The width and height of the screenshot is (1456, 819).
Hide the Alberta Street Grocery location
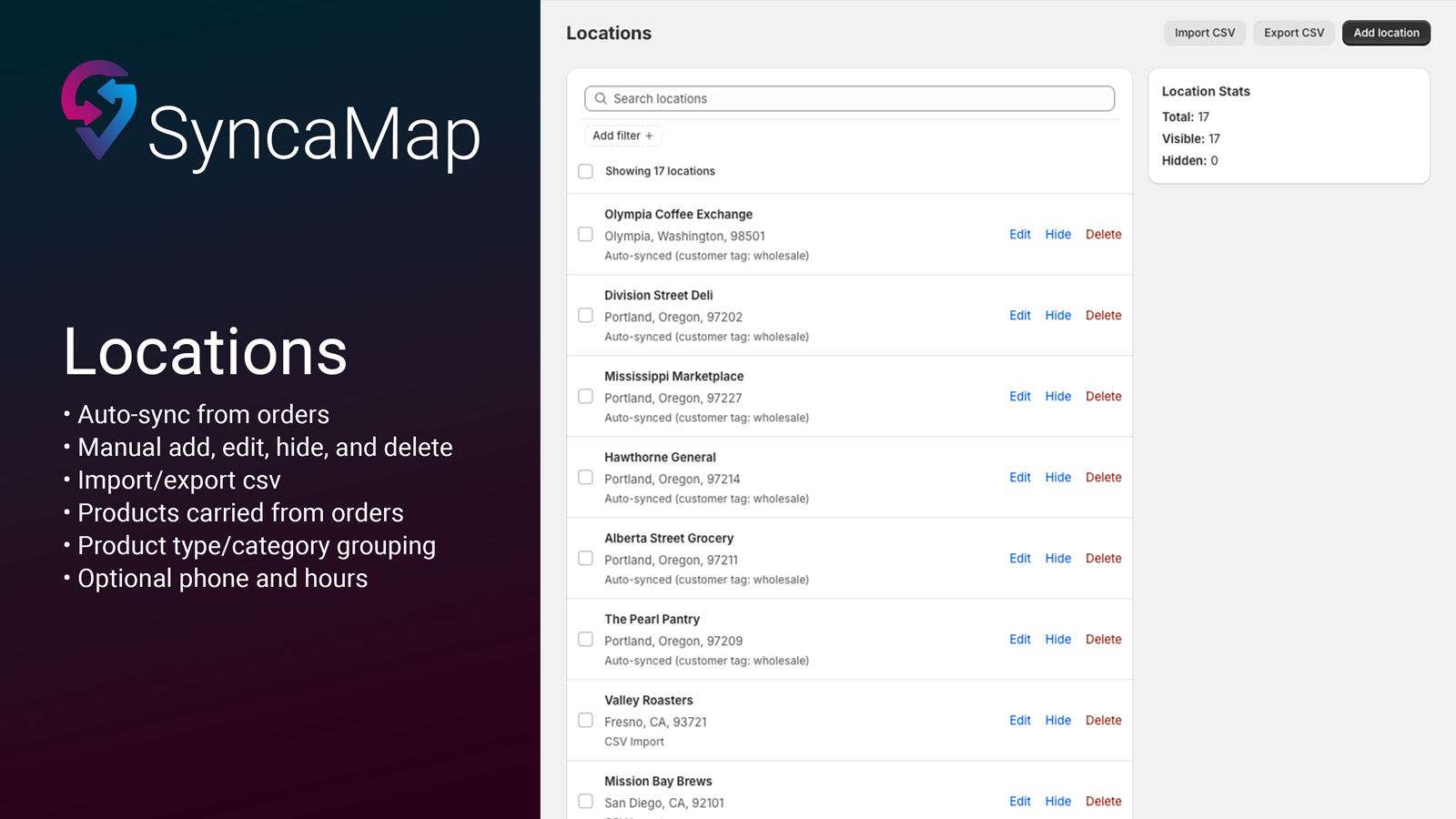[x=1058, y=558]
